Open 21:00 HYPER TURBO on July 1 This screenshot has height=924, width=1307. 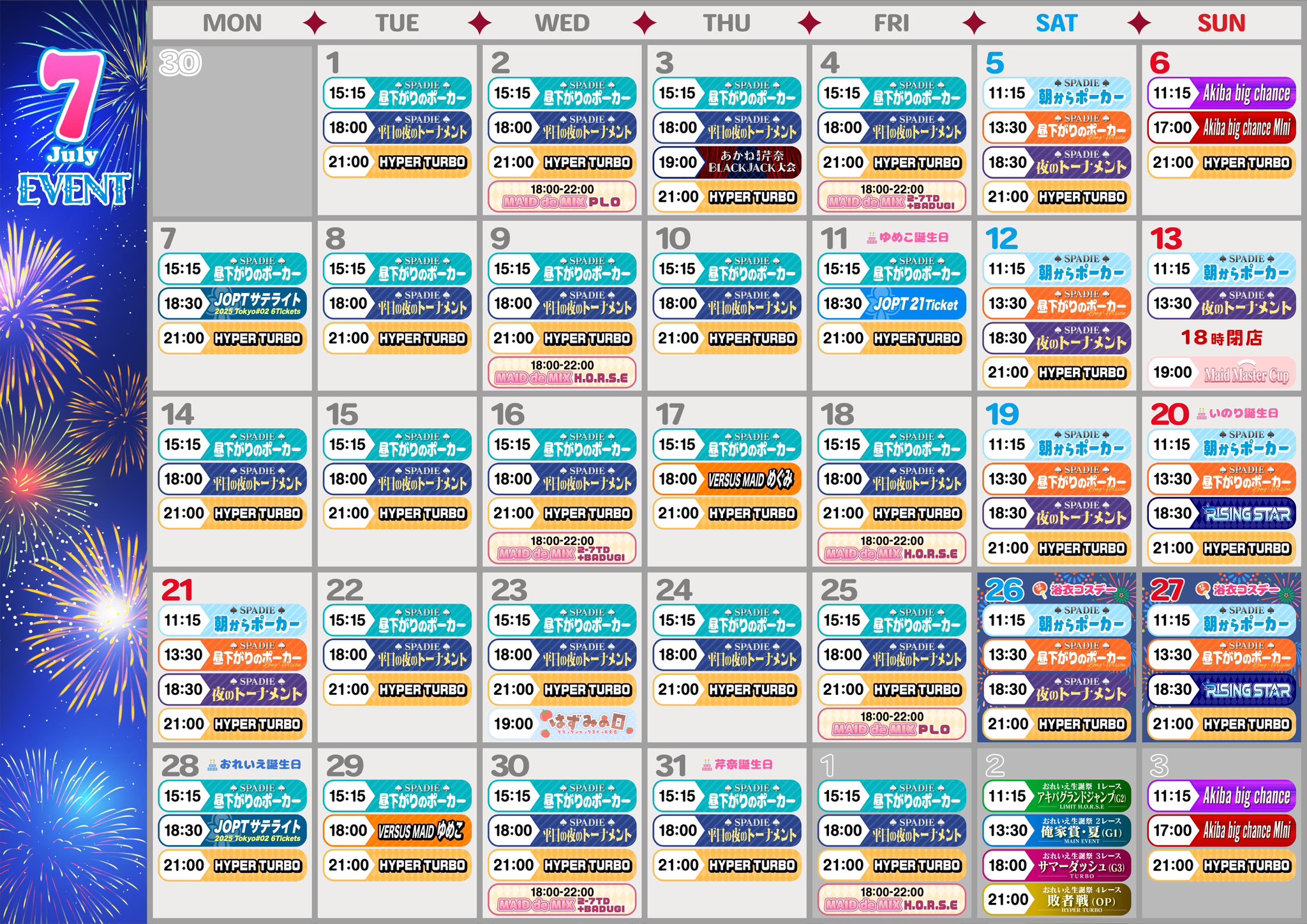(x=397, y=162)
